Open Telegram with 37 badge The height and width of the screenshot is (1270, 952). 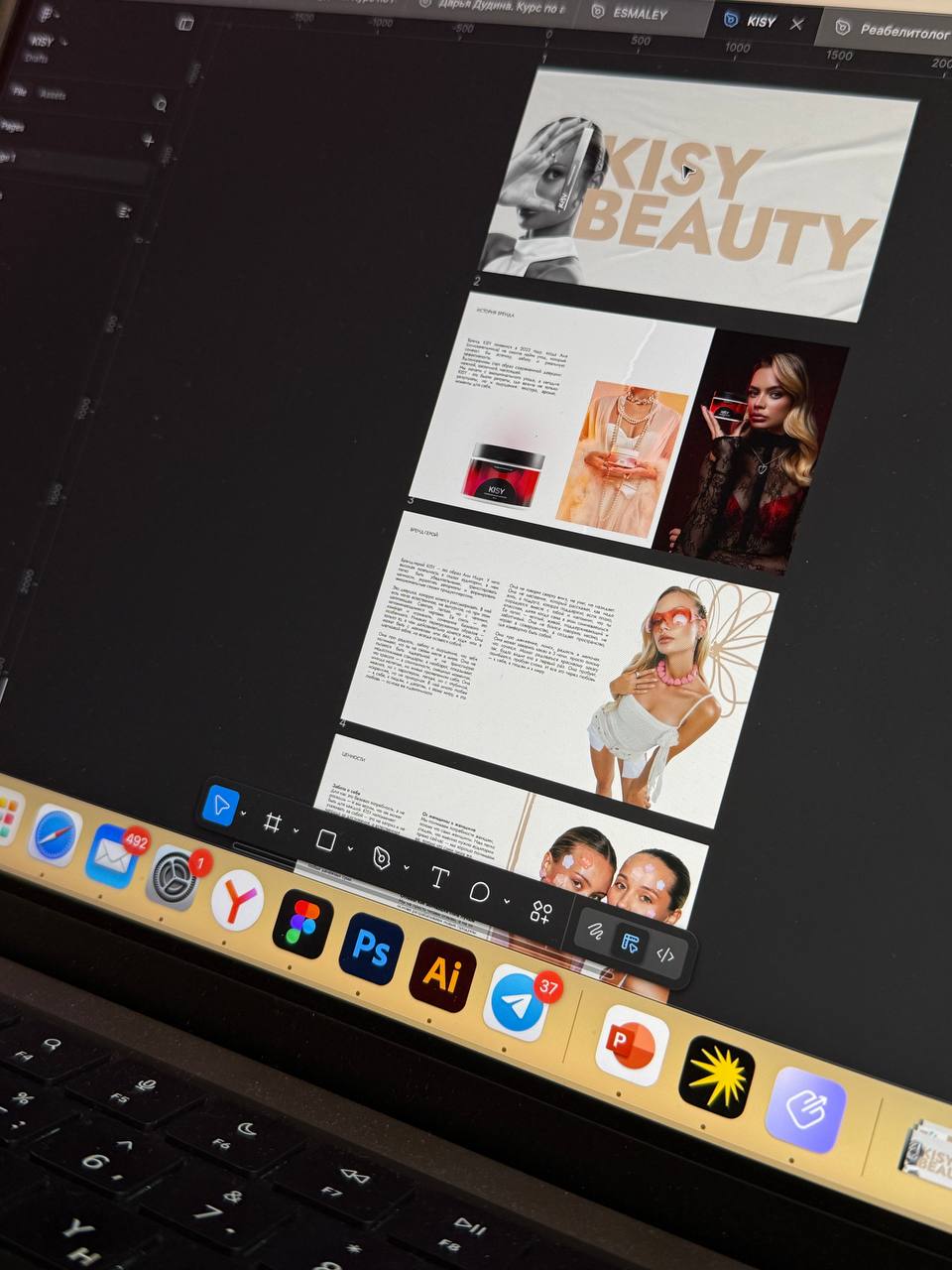pyautogui.click(x=516, y=1002)
